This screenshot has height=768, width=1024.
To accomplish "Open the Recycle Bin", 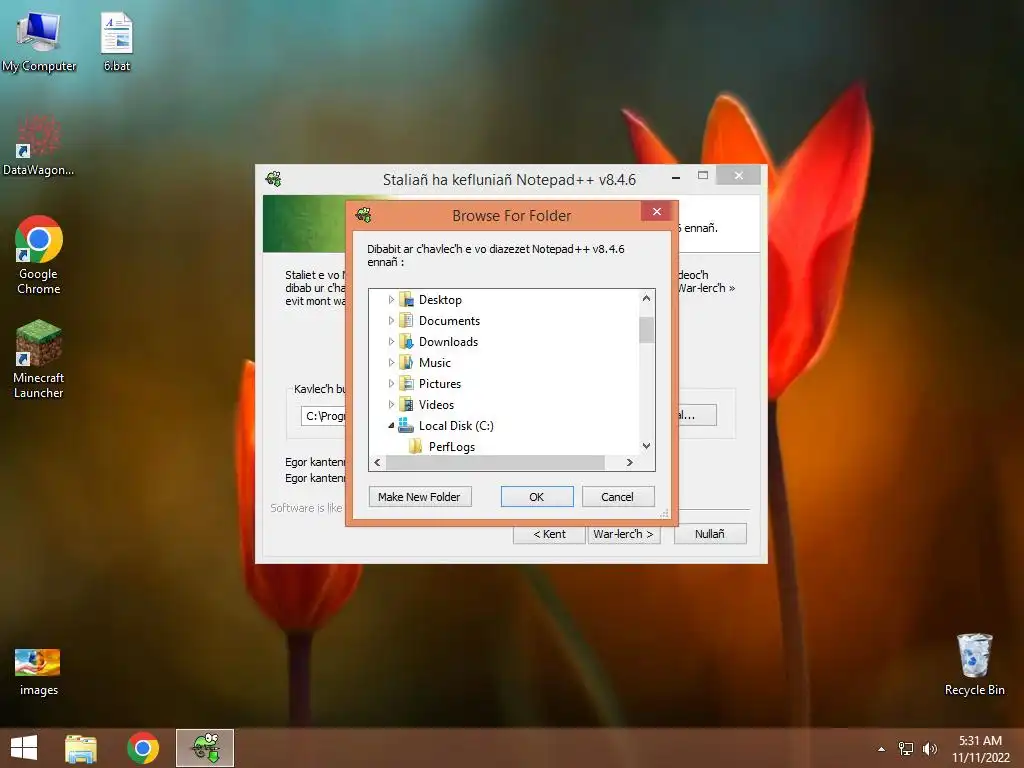I will (x=974, y=664).
